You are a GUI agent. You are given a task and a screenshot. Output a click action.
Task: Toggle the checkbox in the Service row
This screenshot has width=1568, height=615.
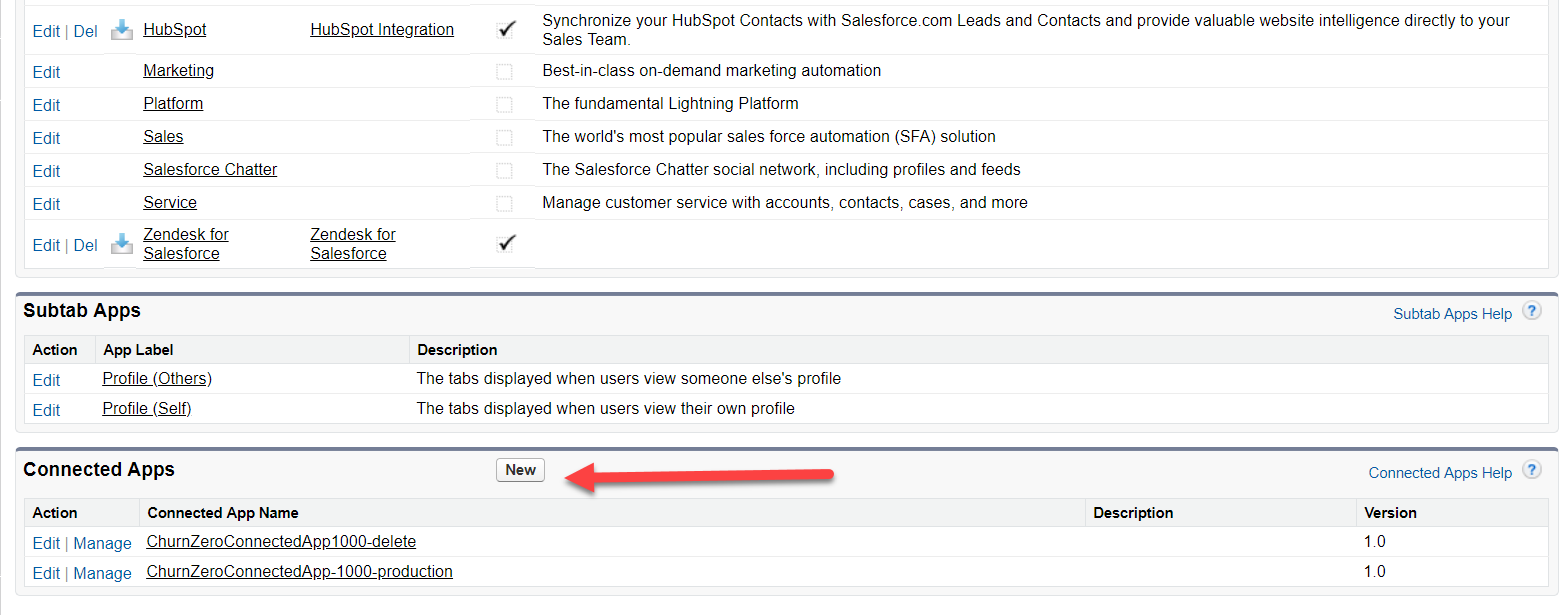pos(504,203)
